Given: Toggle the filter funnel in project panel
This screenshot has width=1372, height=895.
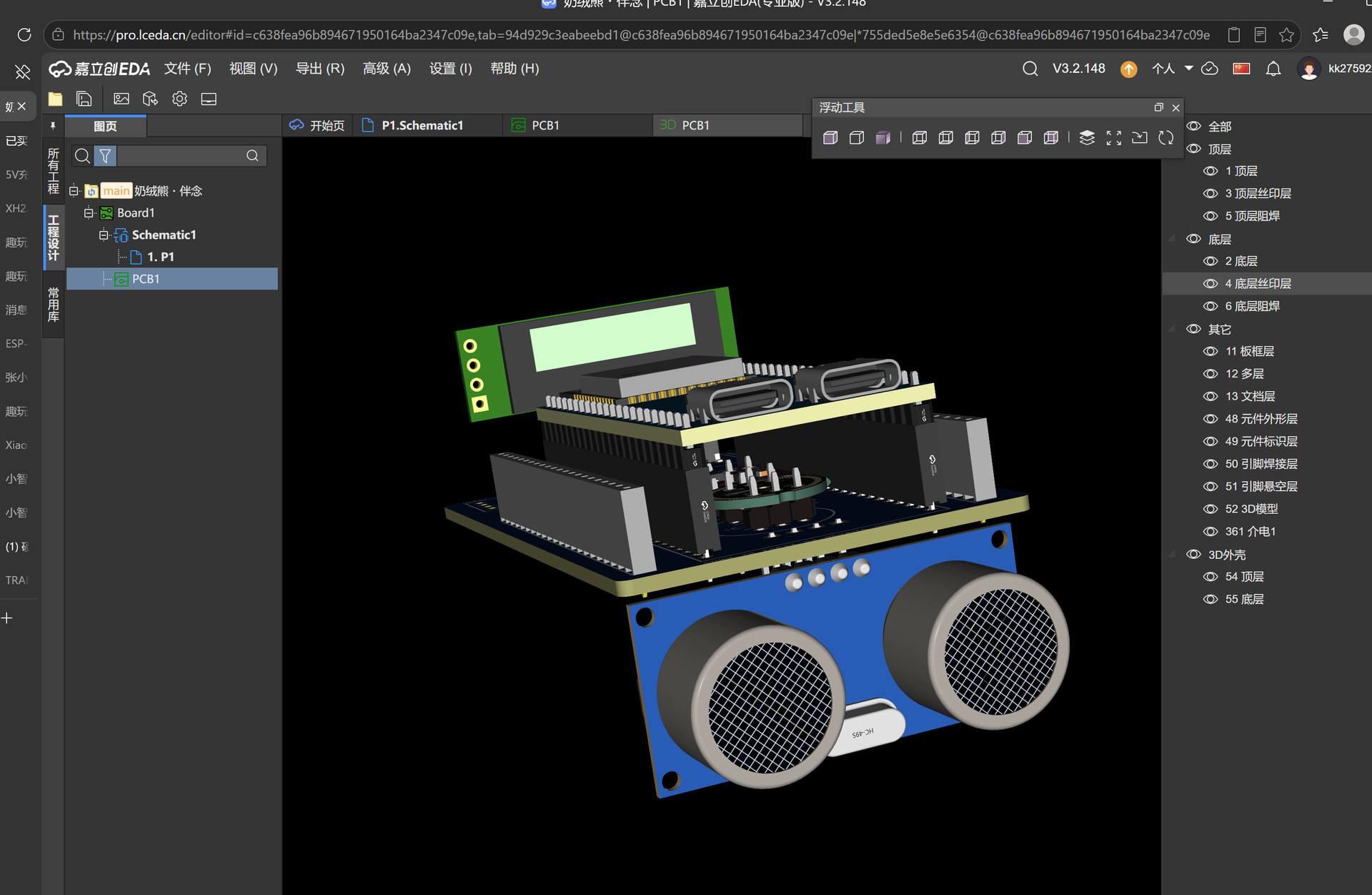Looking at the screenshot, I should pyautogui.click(x=105, y=156).
